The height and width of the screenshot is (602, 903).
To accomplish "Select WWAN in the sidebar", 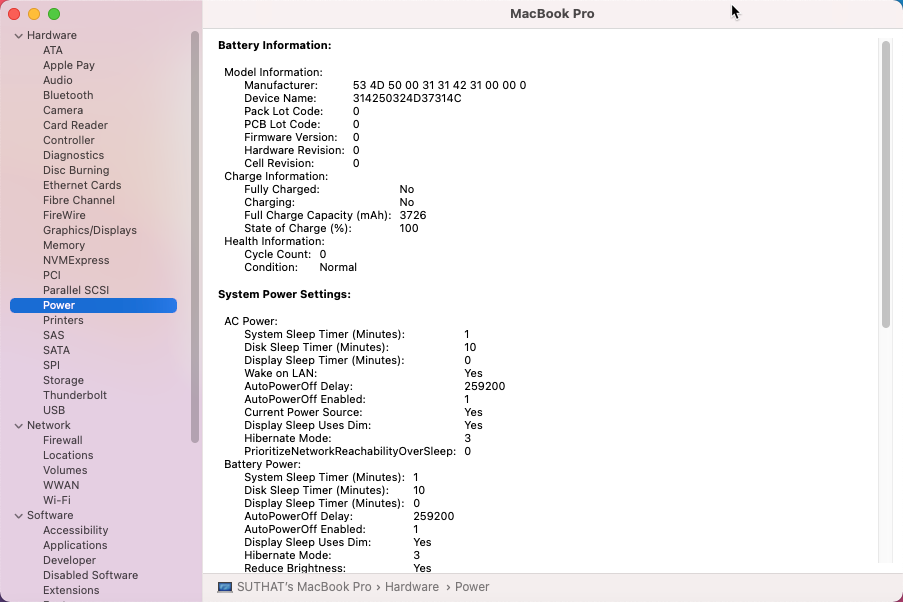I will pyautogui.click(x=61, y=484).
